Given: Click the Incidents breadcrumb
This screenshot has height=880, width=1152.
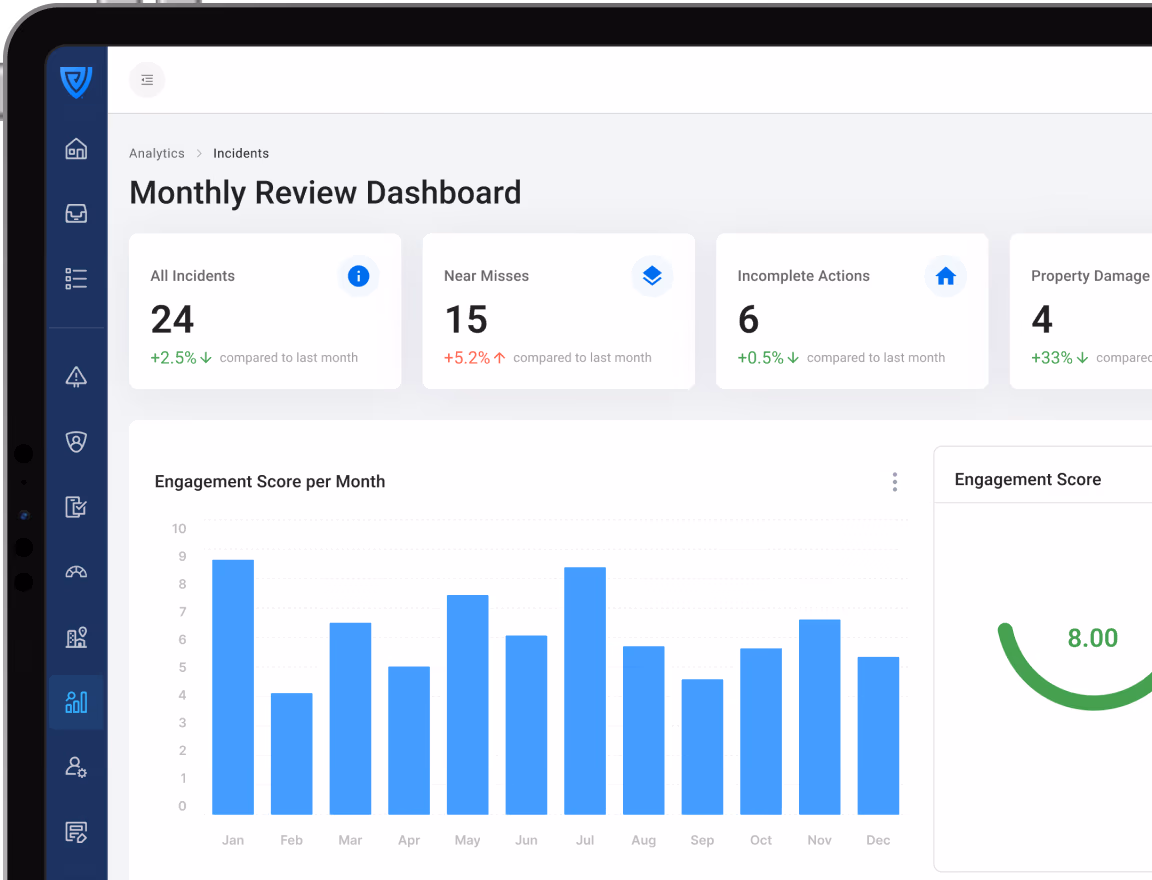Looking at the screenshot, I should pyautogui.click(x=241, y=154).
